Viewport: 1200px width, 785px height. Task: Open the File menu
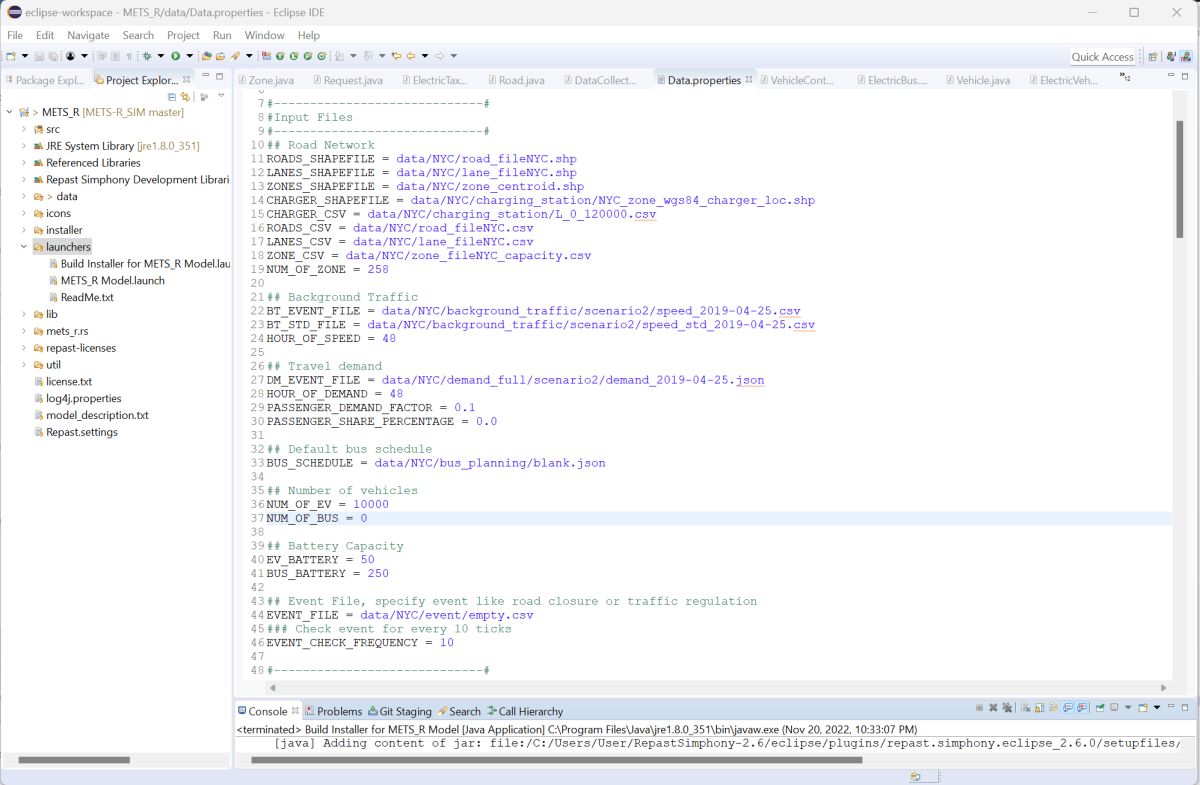tap(15, 35)
